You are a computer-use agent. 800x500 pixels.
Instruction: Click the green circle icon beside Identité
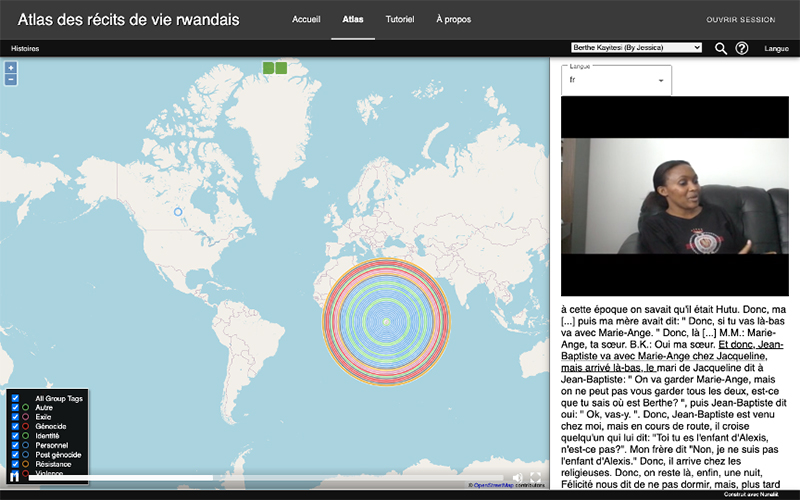coord(26,436)
